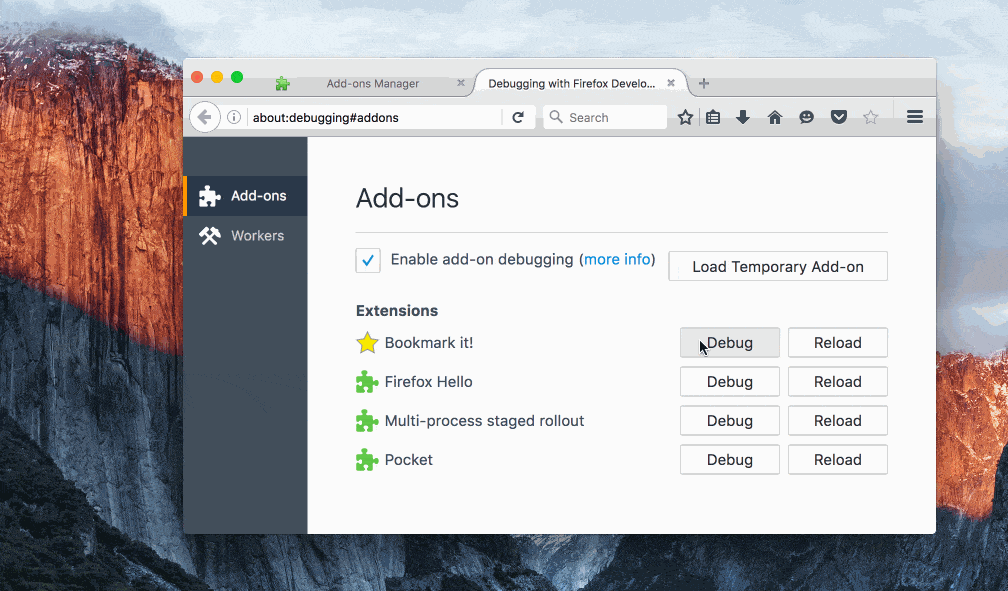Image resolution: width=1008 pixels, height=591 pixels.
Task: Close the Debugging with Firefox tab
Action: point(671,83)
